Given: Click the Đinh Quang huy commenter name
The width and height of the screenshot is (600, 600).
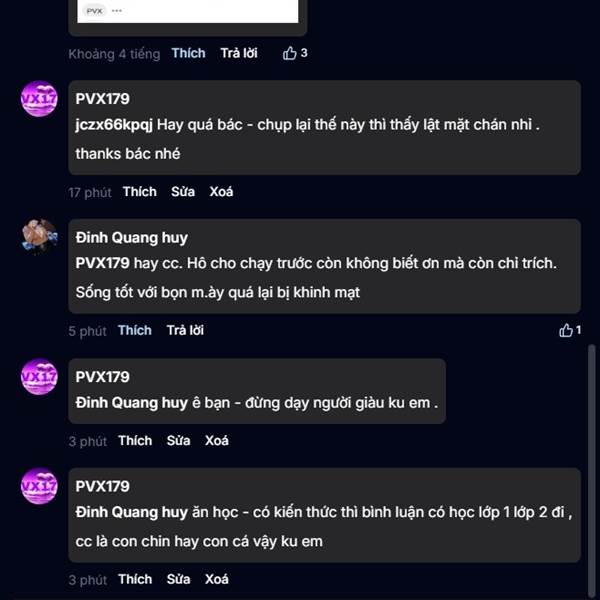Looking at the screenshot, I should pos(131,238).
